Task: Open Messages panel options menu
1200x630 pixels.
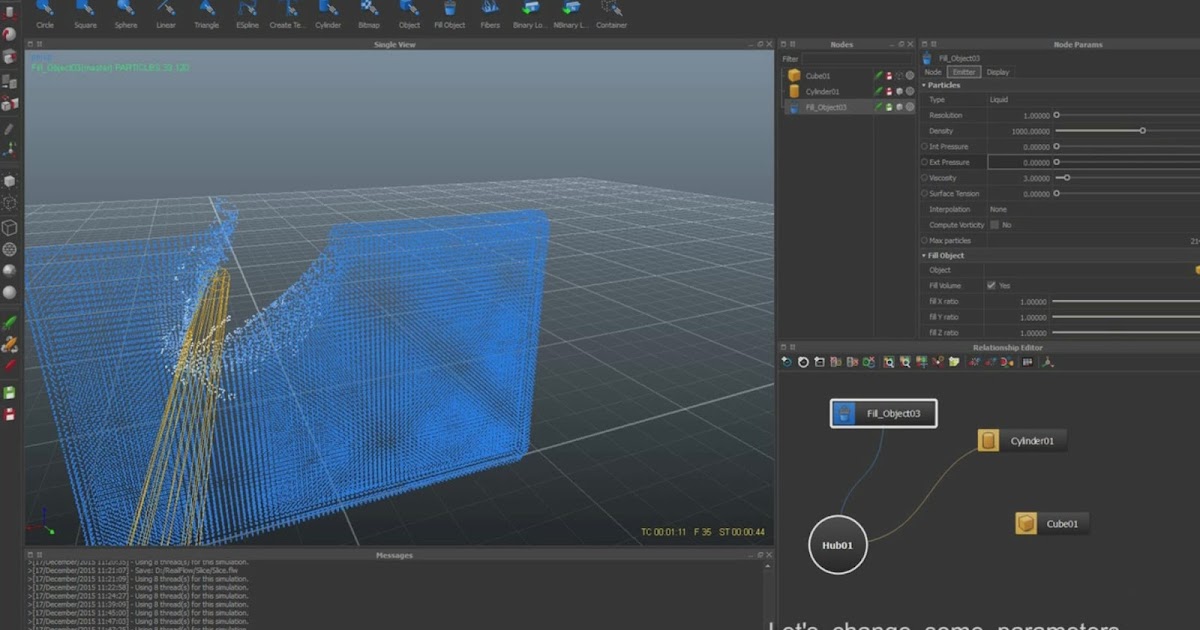Action: [30, 555]
